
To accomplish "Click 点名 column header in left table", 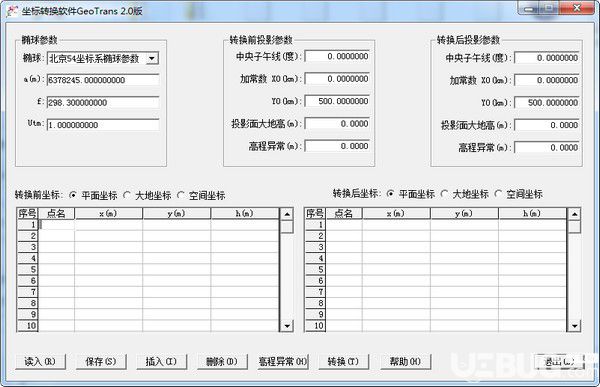I will click(x=56, y=213).
